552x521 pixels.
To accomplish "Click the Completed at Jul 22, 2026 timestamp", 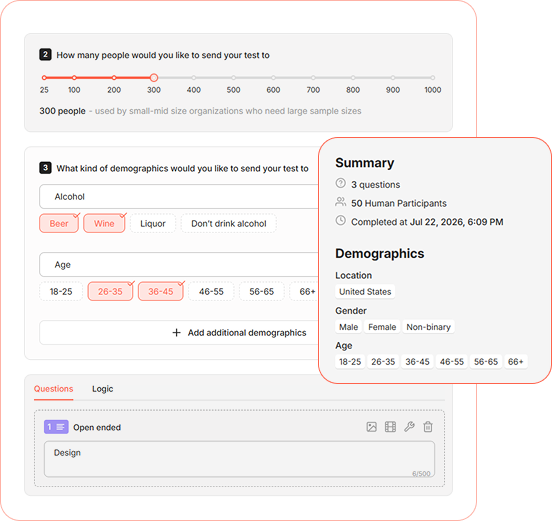I will coord(427,222).
